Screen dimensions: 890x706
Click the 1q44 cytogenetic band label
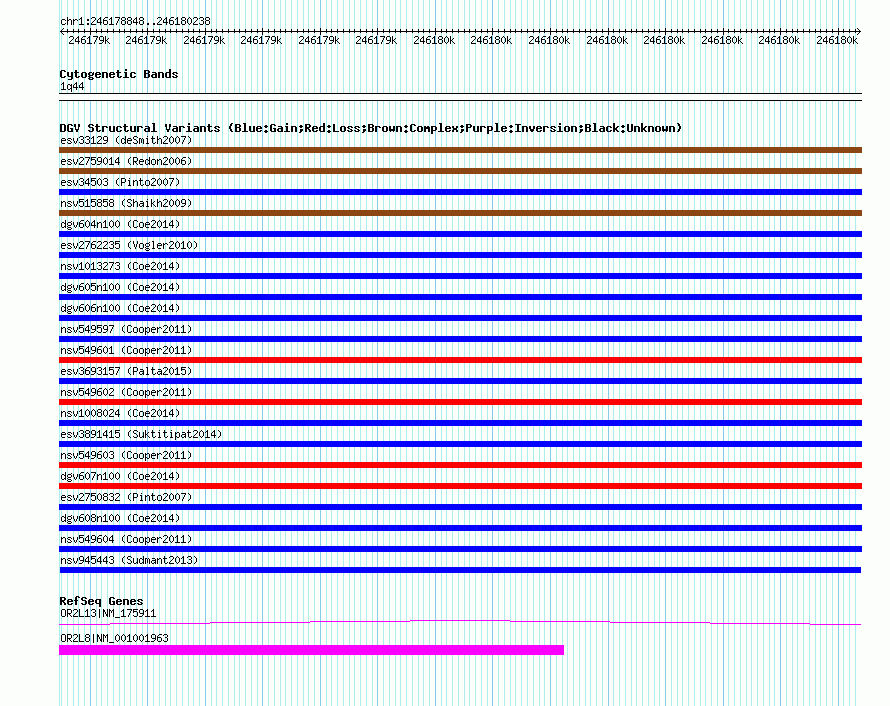point(72,86)
